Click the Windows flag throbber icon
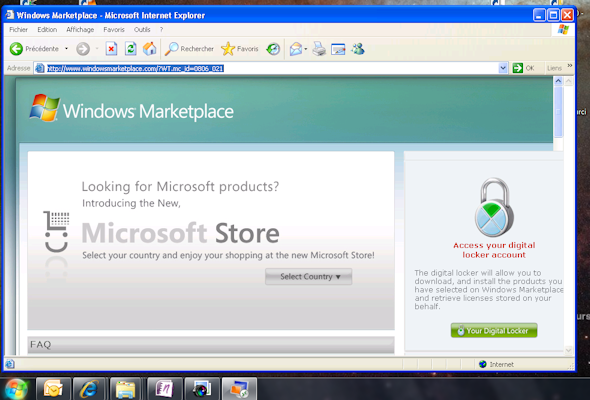Image resolution: width=590 pixels, height=400 pixels. 563,29
